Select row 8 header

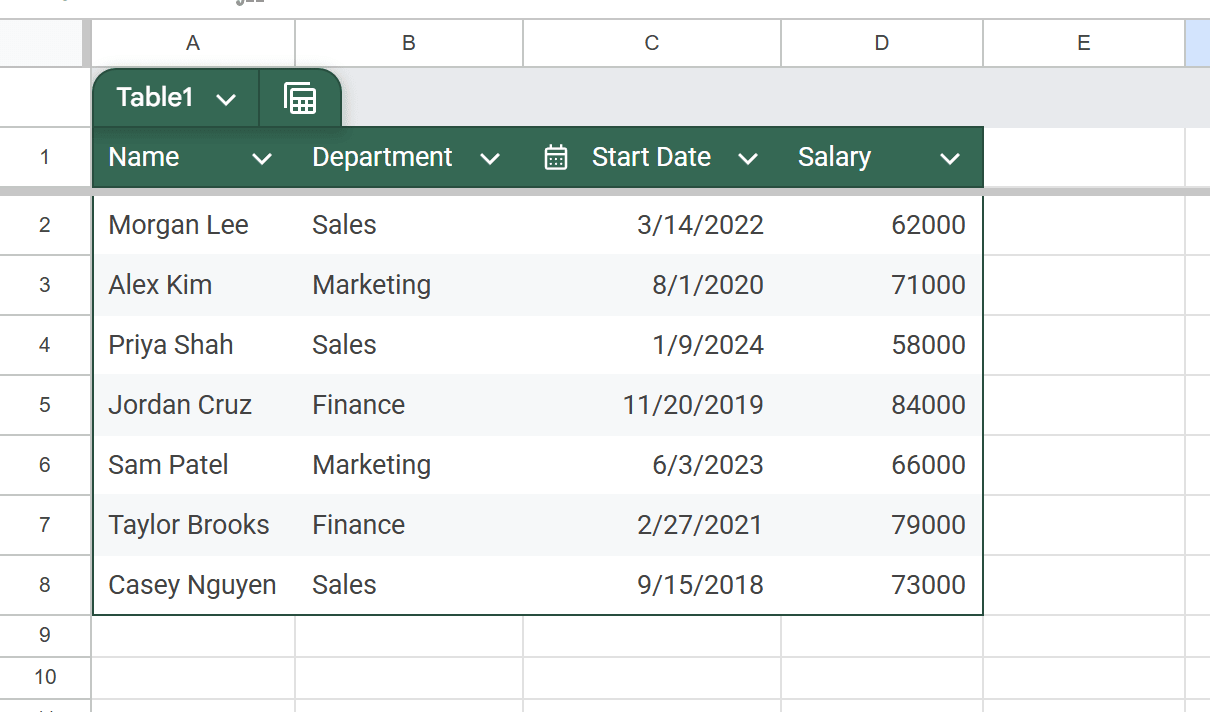pos(45,585)
